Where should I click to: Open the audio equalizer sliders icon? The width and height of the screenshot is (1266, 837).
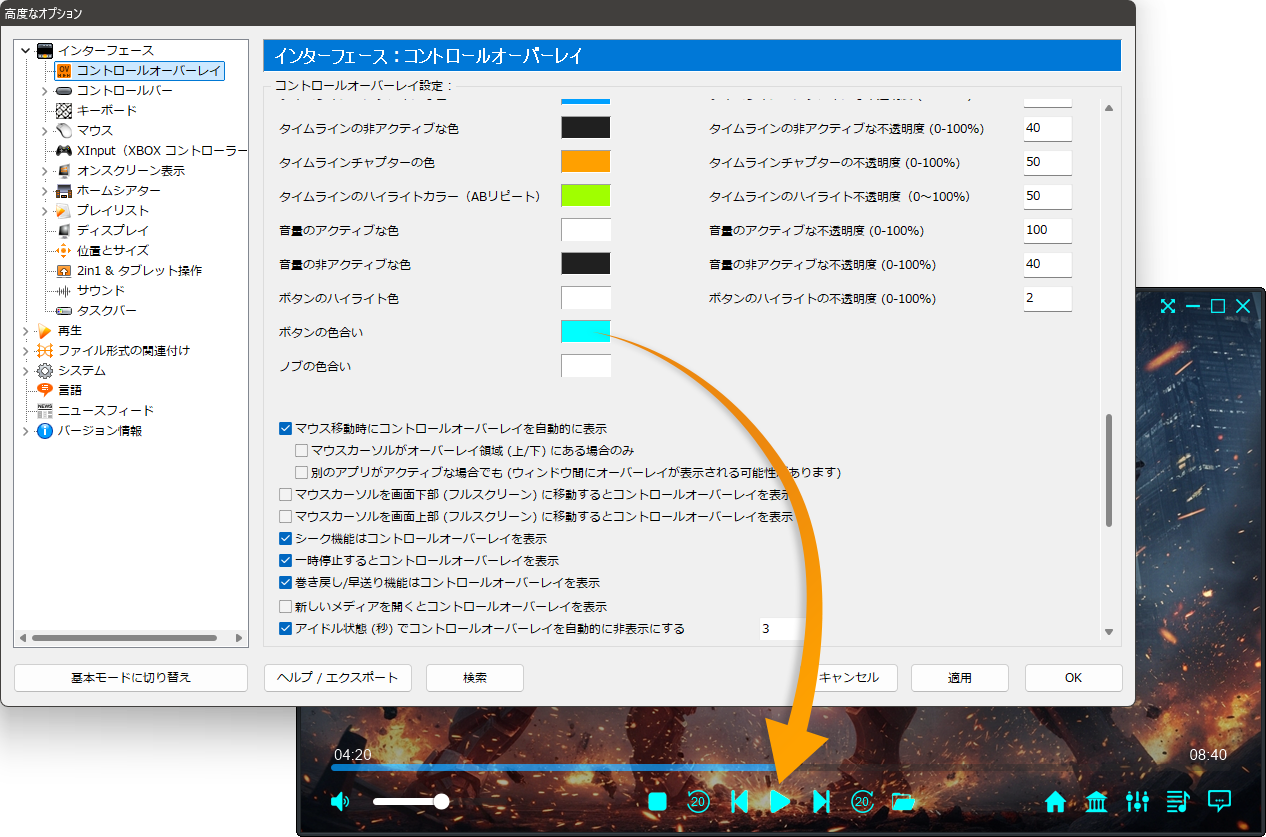click(x=1137, y=801)
